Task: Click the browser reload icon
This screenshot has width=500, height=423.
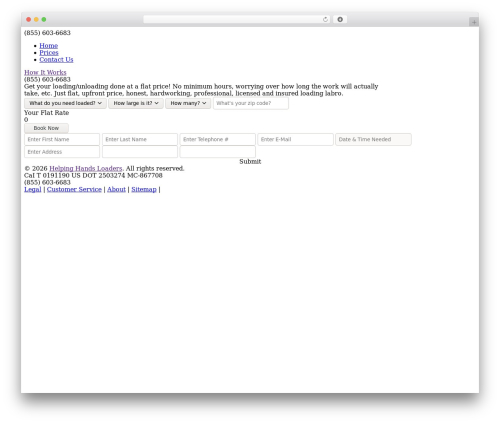Action: 325,19
